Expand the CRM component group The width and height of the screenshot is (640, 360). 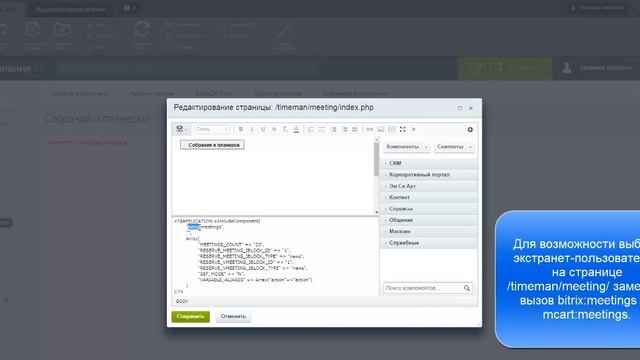(429, 163)
